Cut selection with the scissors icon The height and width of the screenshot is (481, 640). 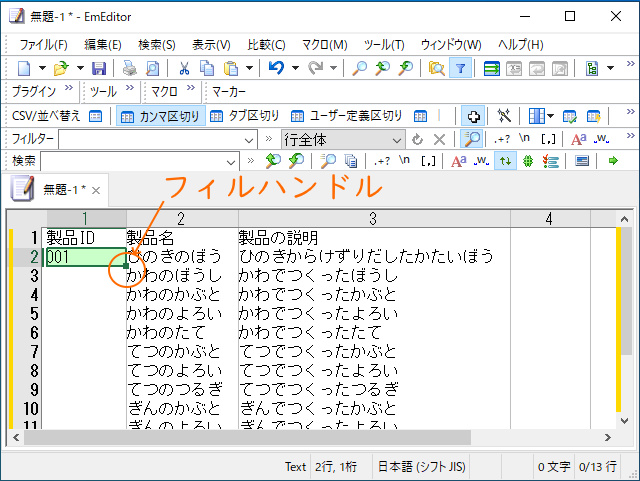click(x=184, y=68)
